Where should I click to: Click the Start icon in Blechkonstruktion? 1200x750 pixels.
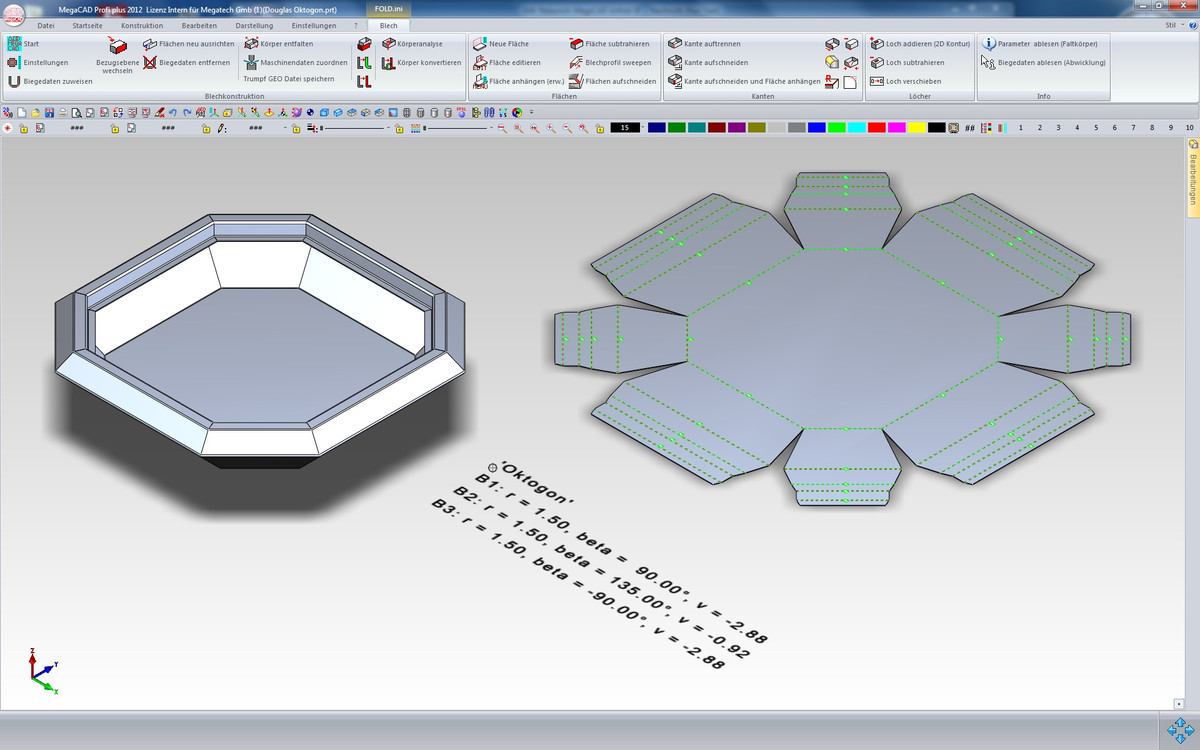point(14,44)
